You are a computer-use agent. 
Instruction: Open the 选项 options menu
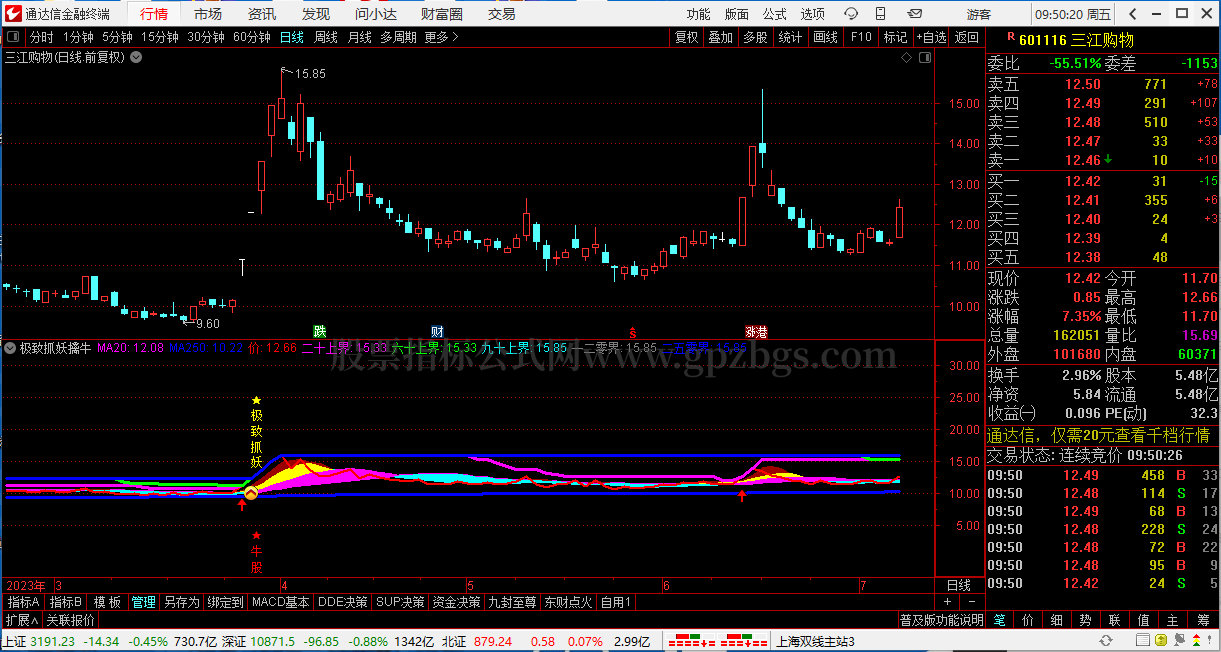pos(812,14)
